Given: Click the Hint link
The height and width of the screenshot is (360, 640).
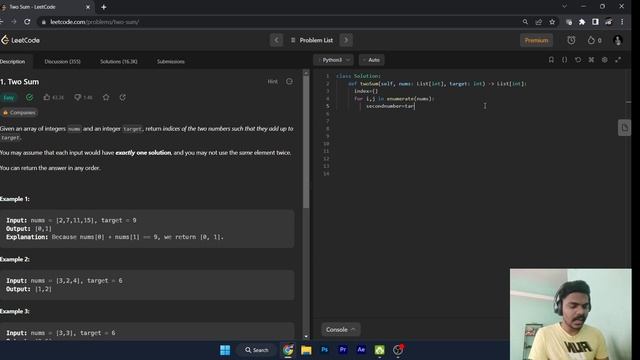Looking at the screenshot, I should point(272,82).
